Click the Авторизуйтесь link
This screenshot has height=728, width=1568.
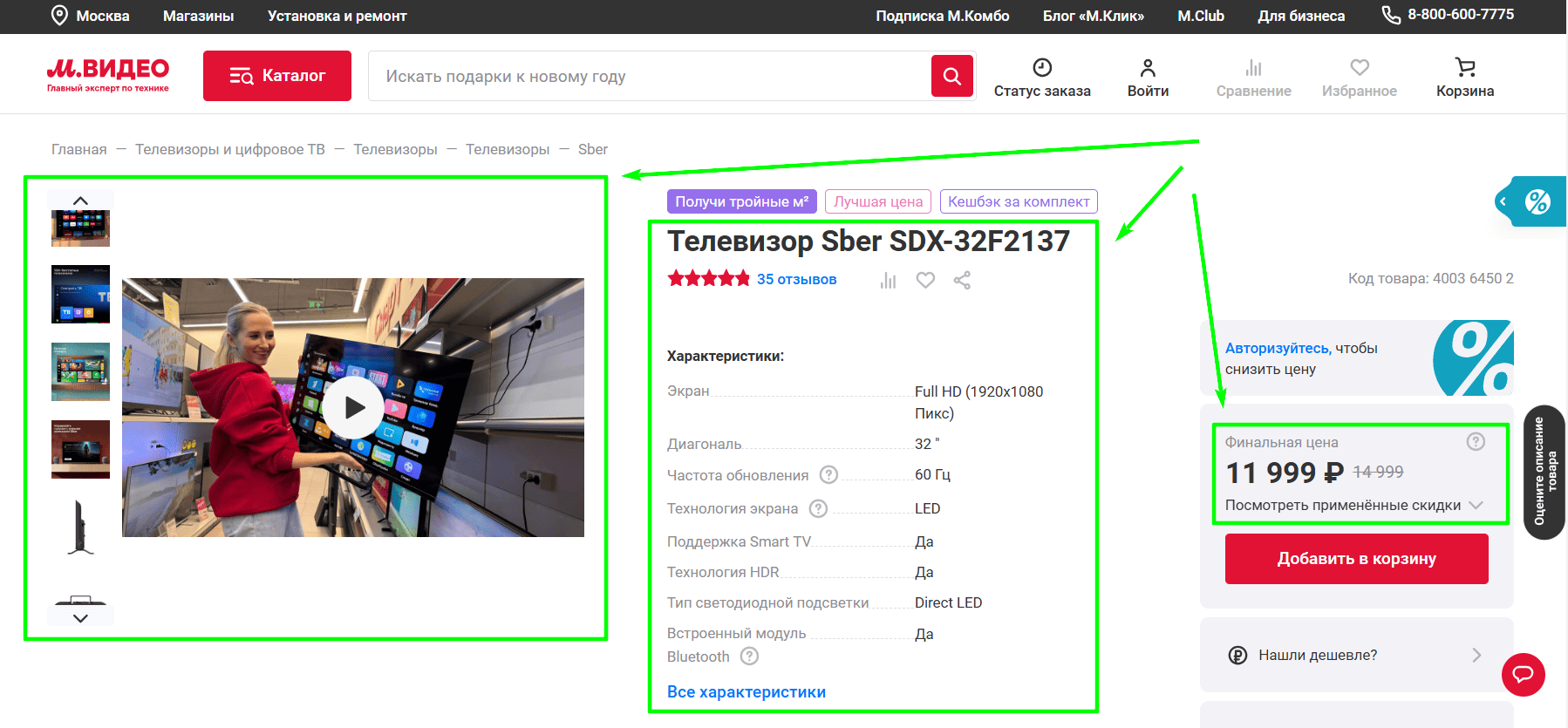click(1278, 348)
